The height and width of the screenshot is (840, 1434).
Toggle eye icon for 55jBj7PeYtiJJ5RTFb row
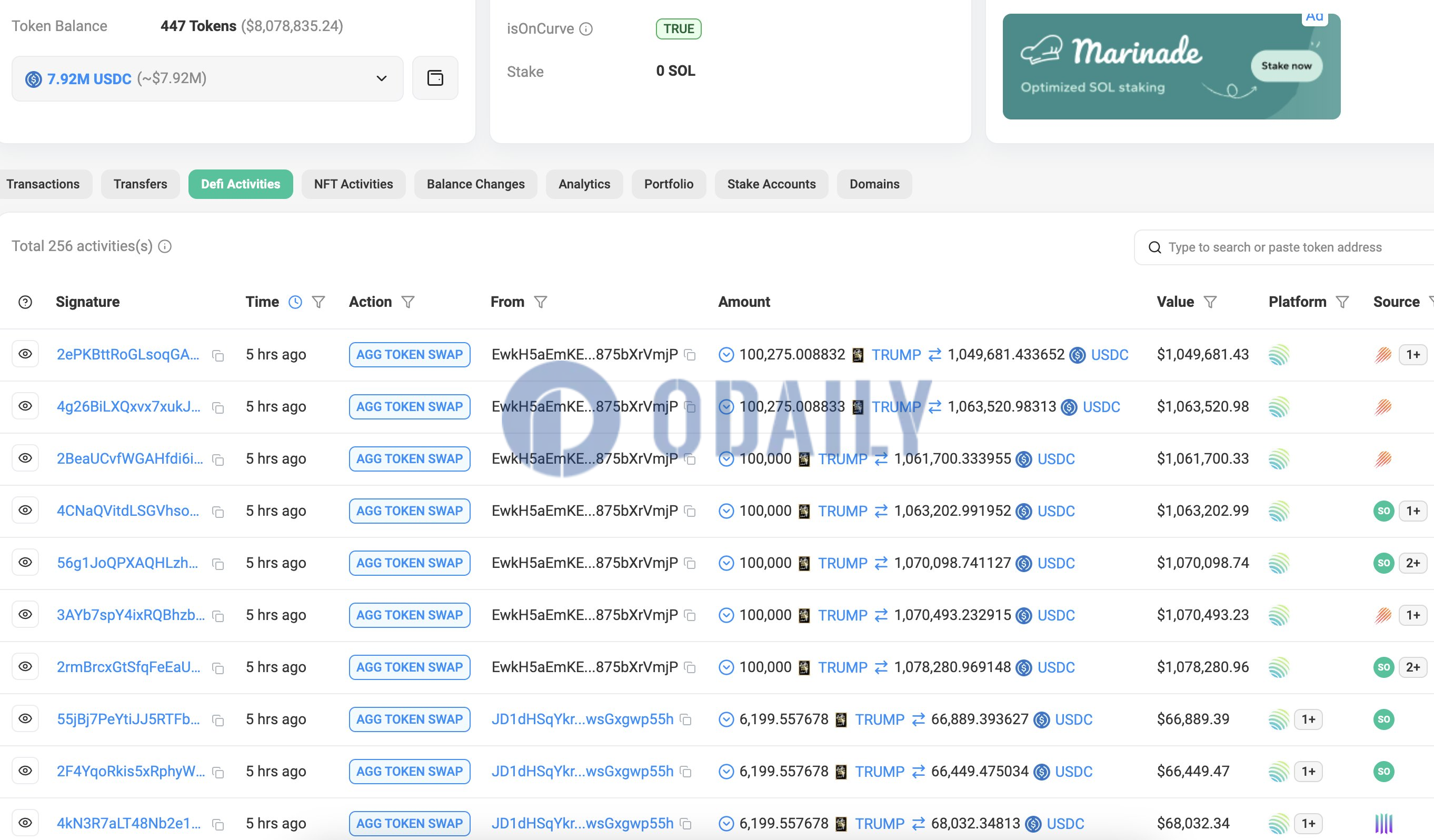pyautogui.click(x=25, y=719)
